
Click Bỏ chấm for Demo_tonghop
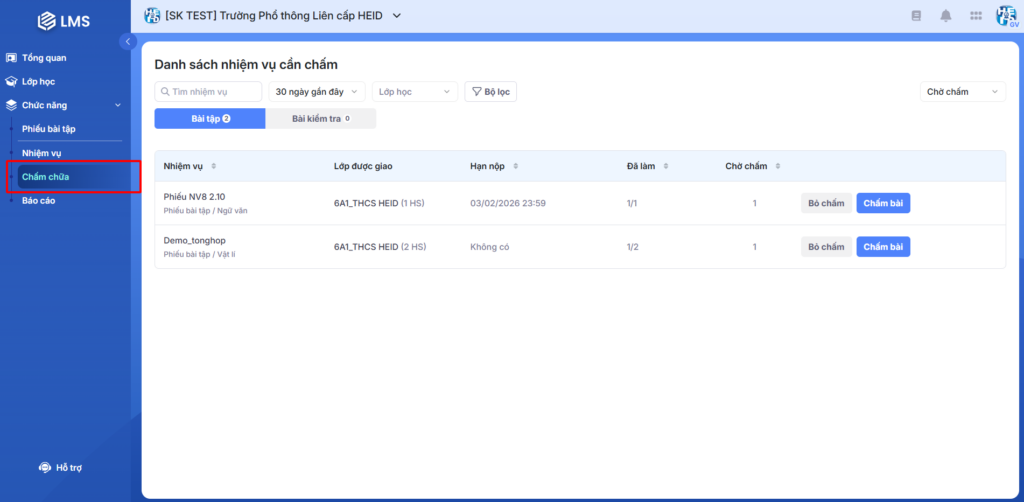[x=826, y=247]
